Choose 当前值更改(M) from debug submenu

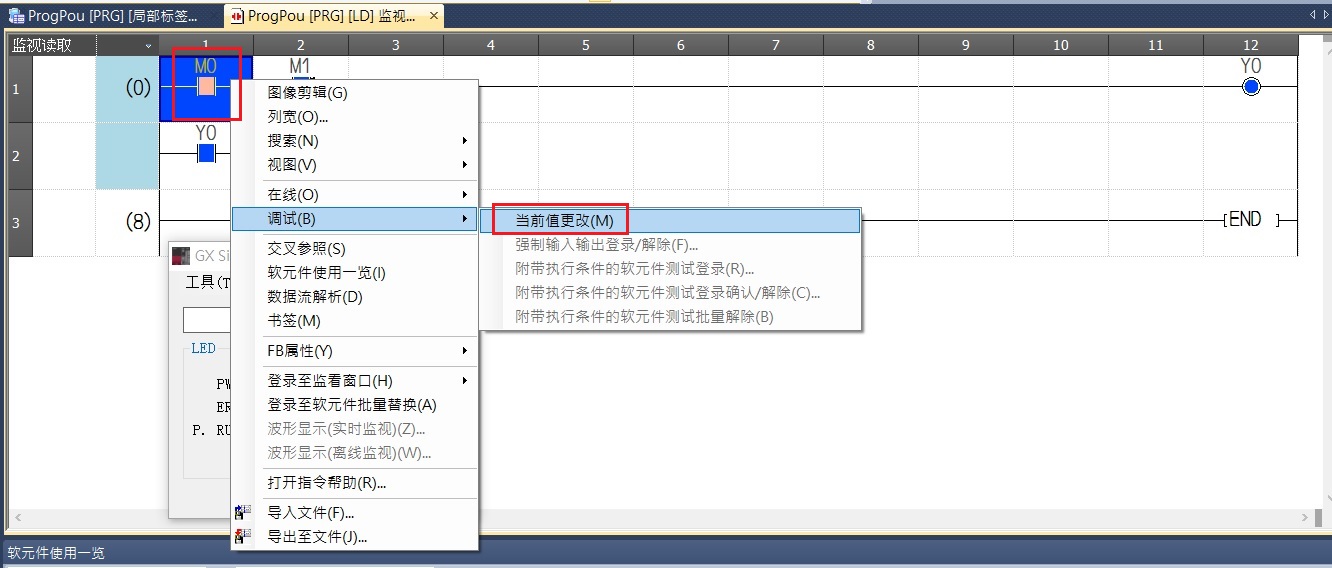564,220
